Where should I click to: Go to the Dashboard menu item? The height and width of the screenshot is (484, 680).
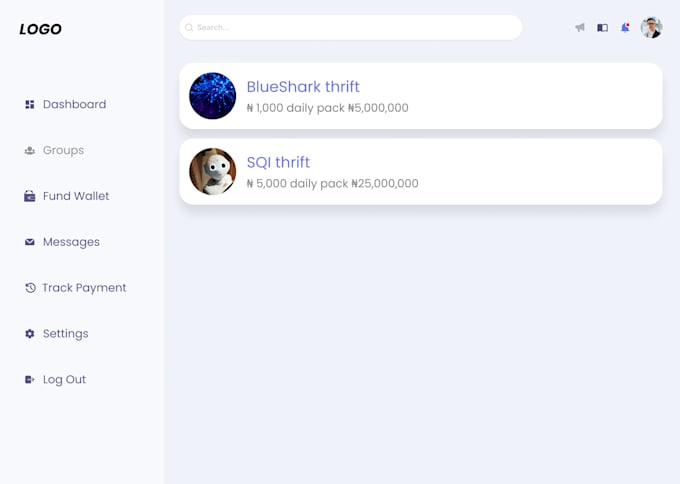point(74,105)
